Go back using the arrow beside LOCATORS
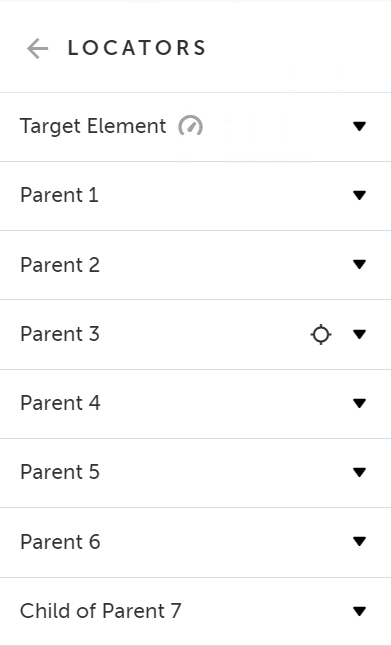 (37, 48)
